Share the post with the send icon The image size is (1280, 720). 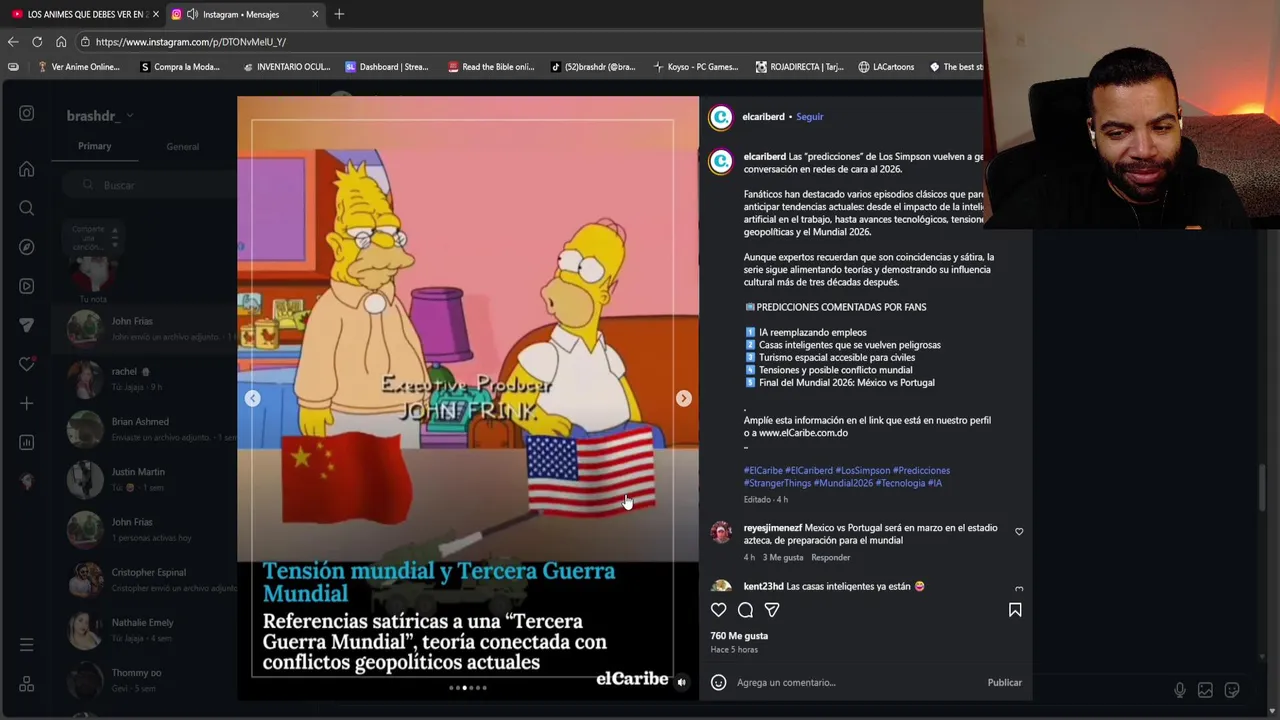pyautogui.click(x=772, y=610)
